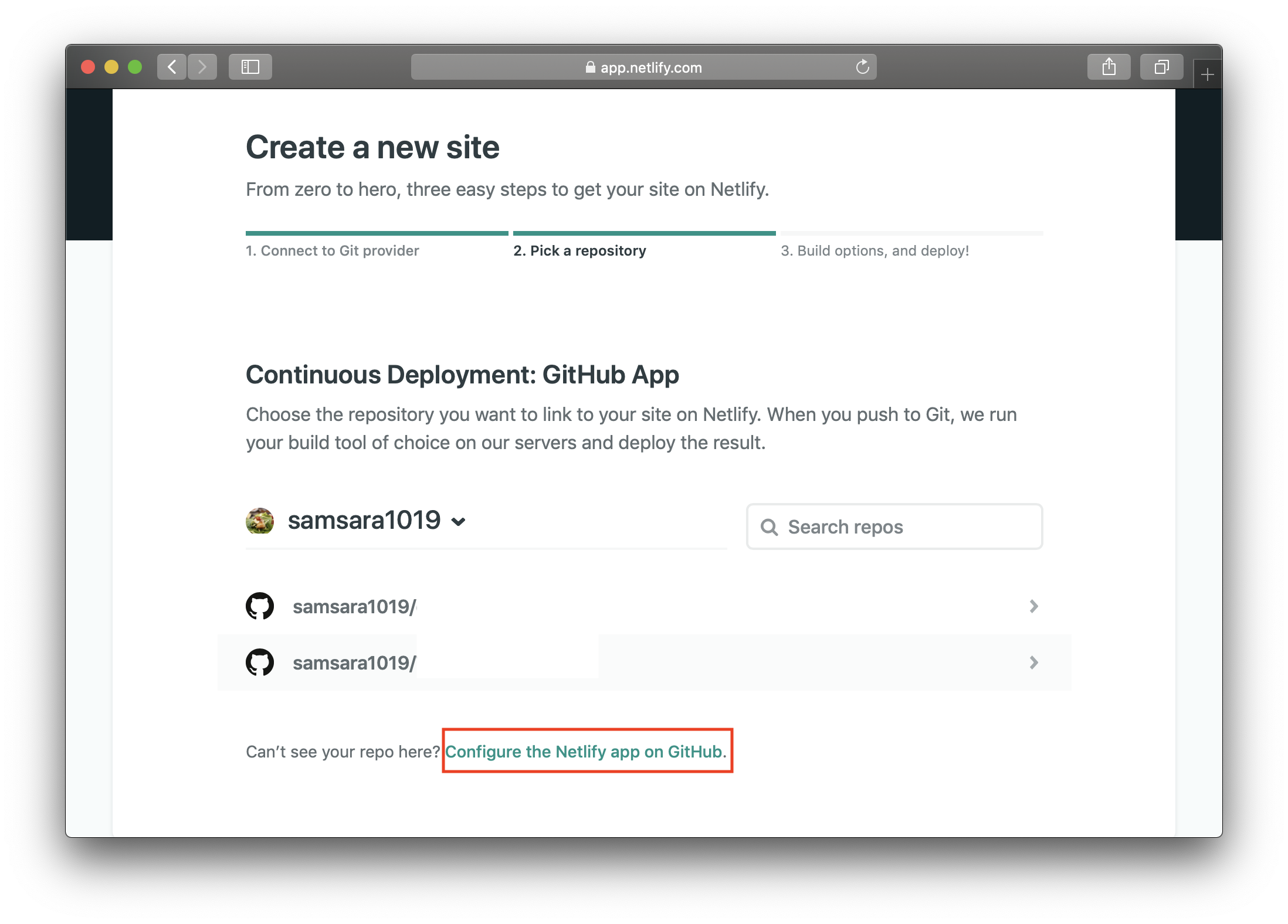Select step 3 Build options and deploy
Viewport: 1288px width, 924px height.
(875, 251)
